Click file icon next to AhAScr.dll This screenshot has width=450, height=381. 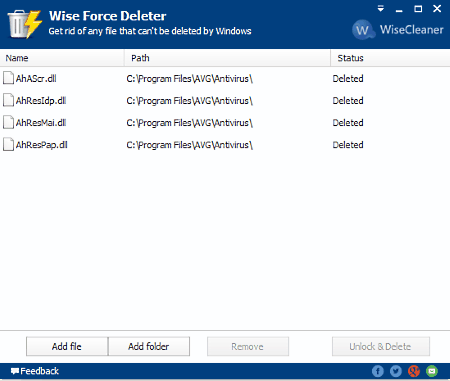pos(8,78)
